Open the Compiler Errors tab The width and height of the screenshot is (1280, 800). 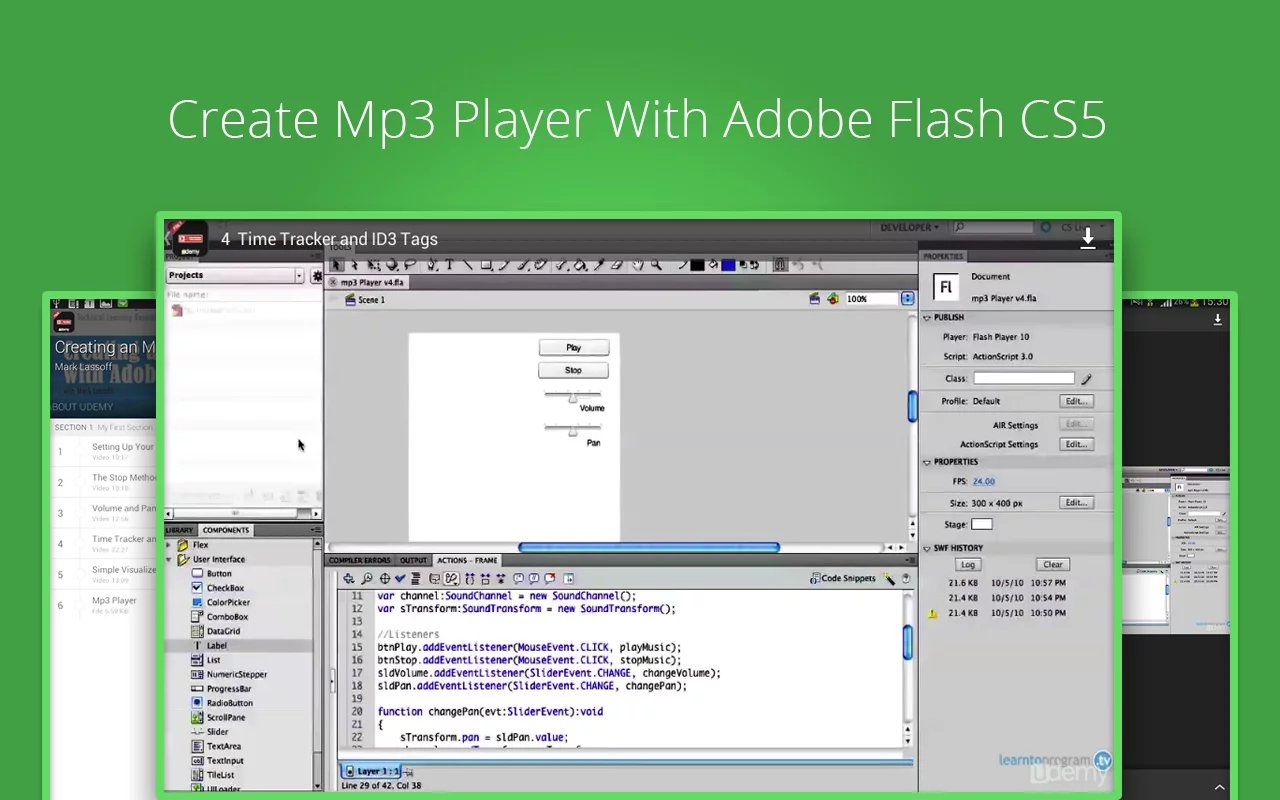pos(360,560)
